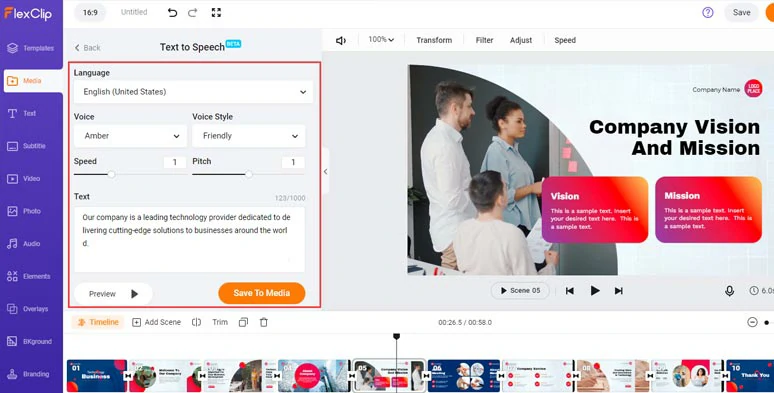774x393 pixels.
Task: Open the Language dropdown
Action: pos(193,92)
